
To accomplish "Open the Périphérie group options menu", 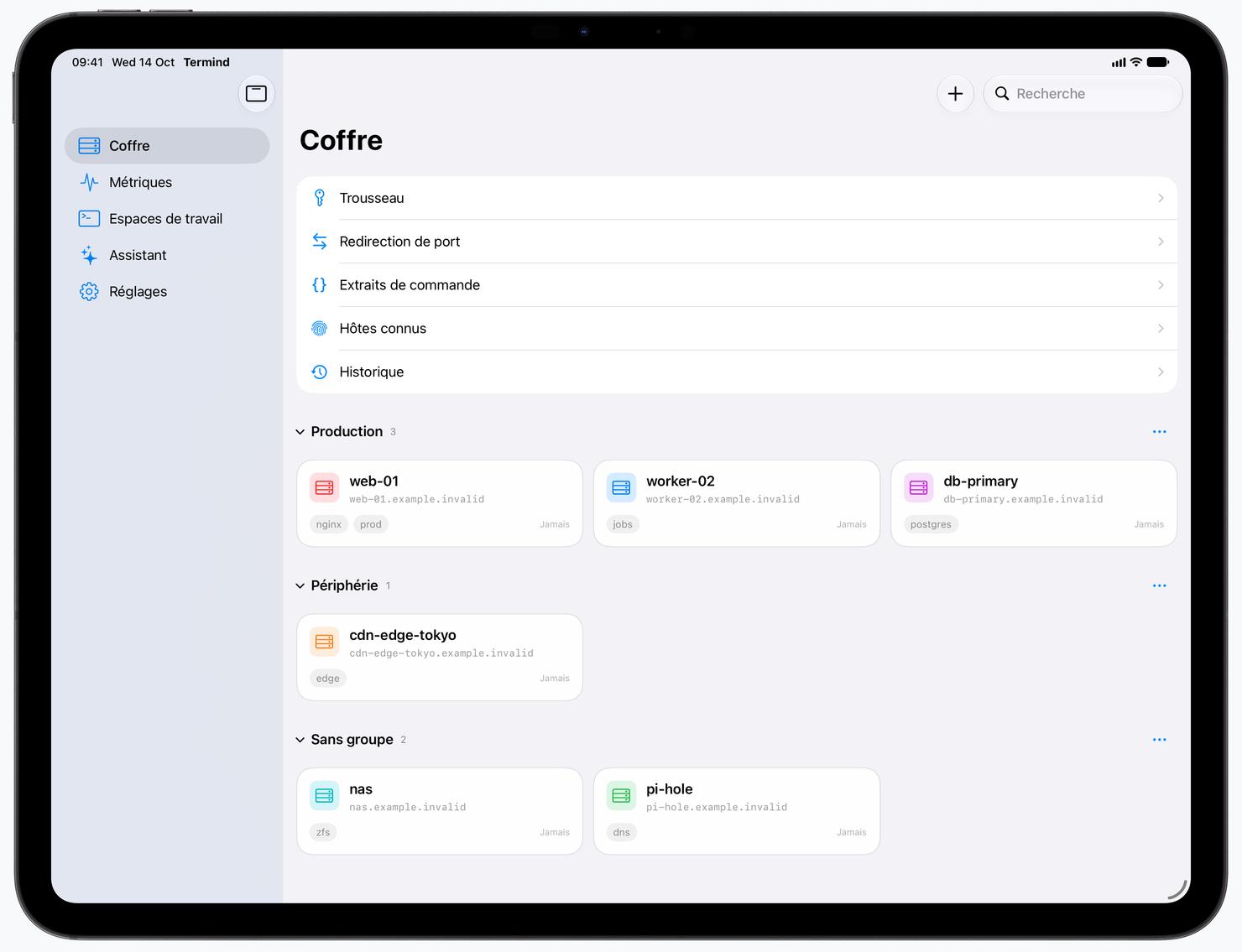I will 1160,585.
